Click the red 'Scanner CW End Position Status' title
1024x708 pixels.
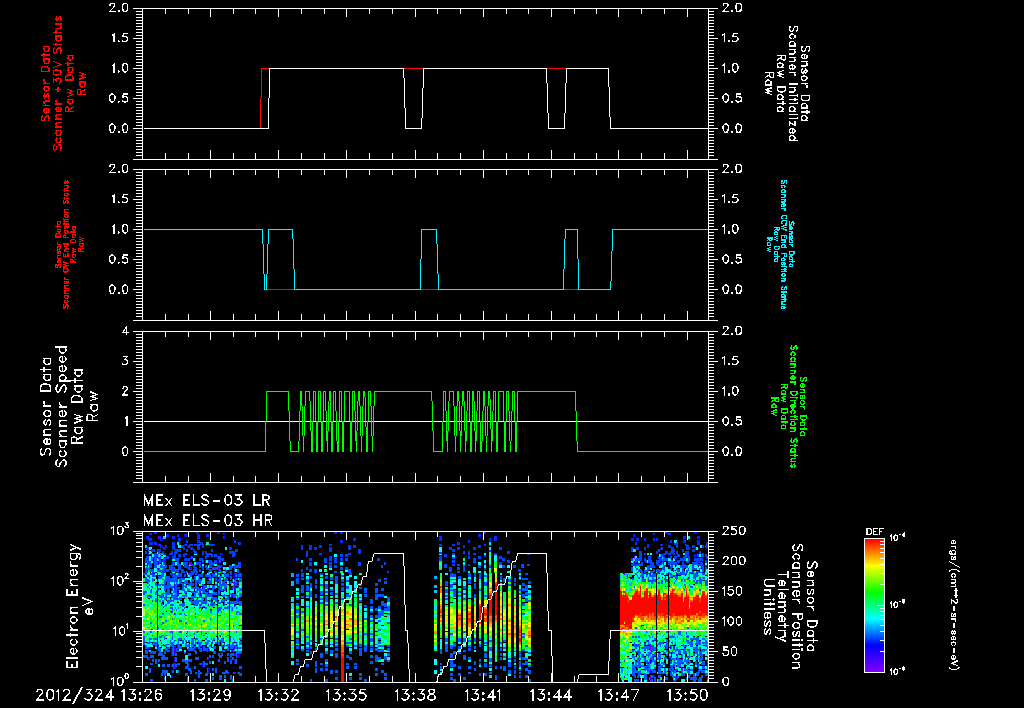coord(70,244)
